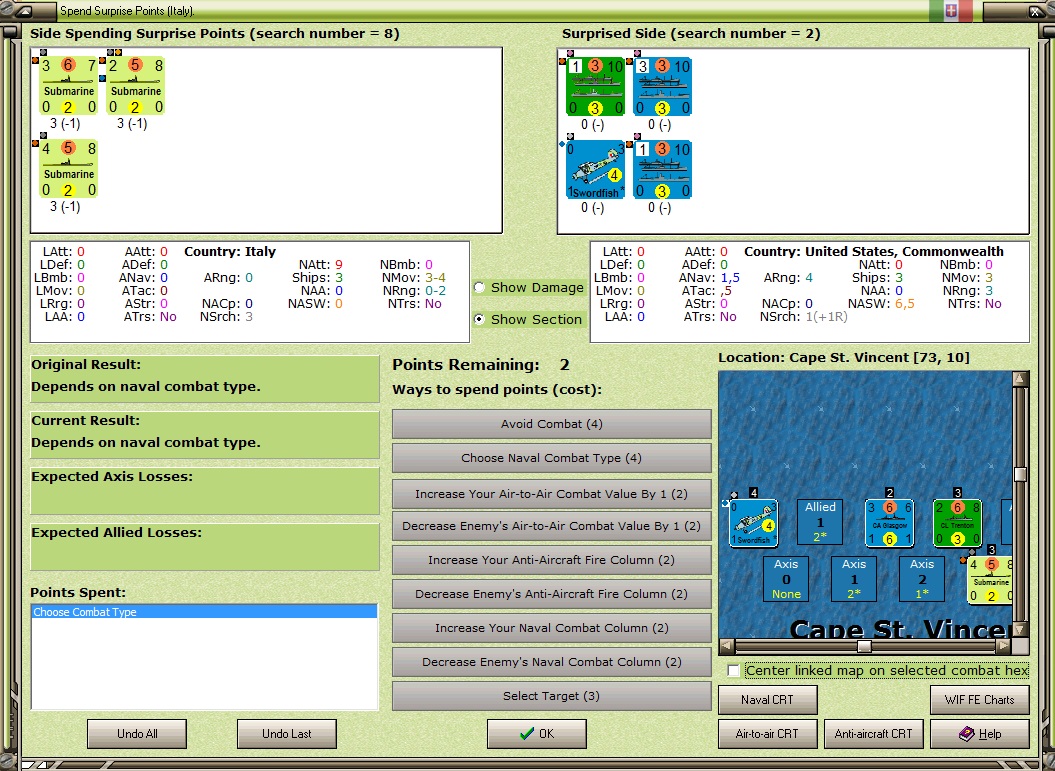Select the Show Section radio button
Image resolution: width=1055 pixels, height=771 pixels.
479,320
